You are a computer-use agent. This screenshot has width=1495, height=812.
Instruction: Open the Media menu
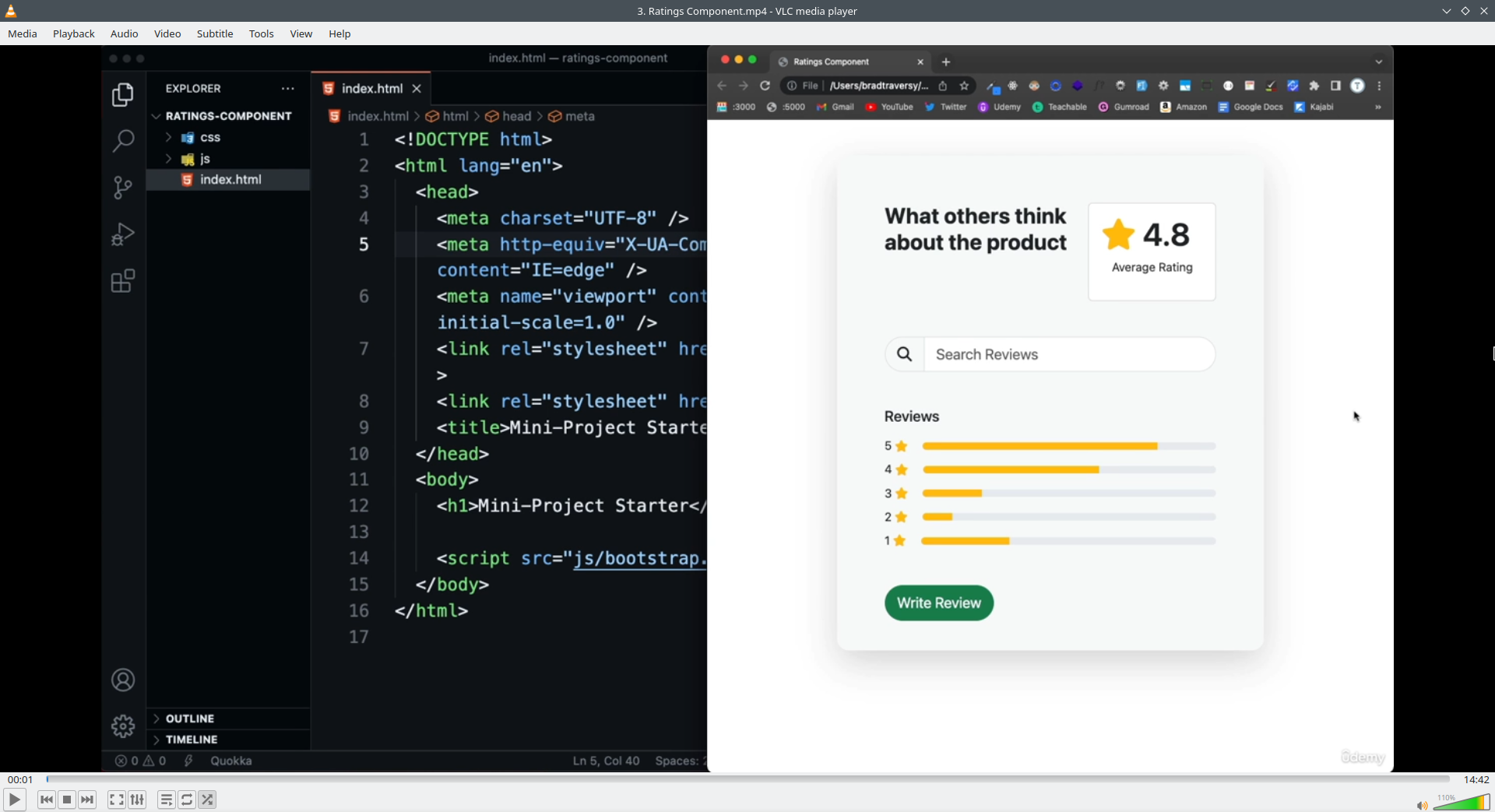coord(23,33)
